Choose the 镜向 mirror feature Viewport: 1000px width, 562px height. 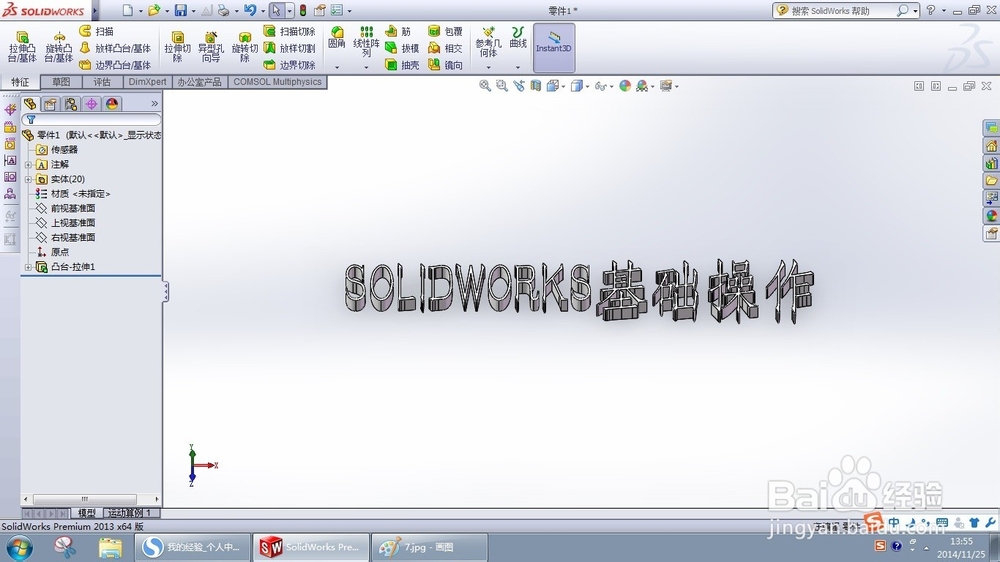tap(445, 64)
